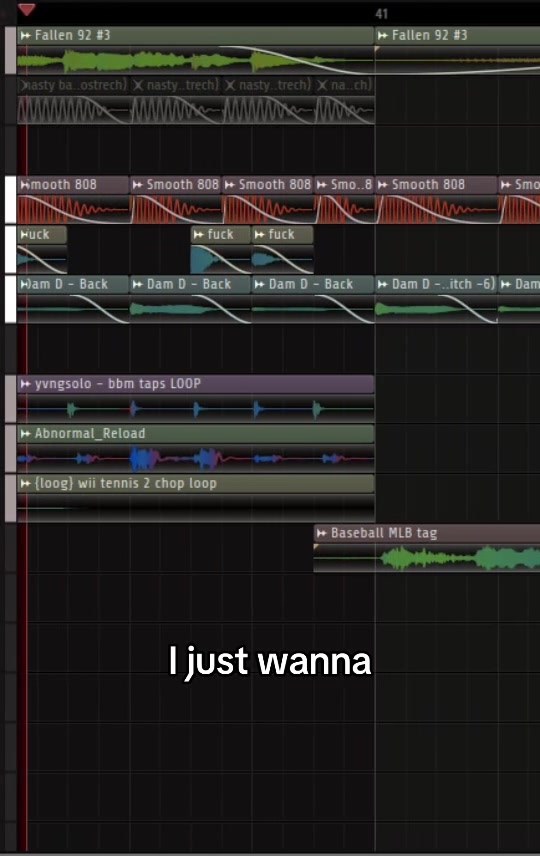The height and width of the screenshot is (856, 540).
Task: Click the muted X icon on na..ch clip
Action: coord(323,85)
